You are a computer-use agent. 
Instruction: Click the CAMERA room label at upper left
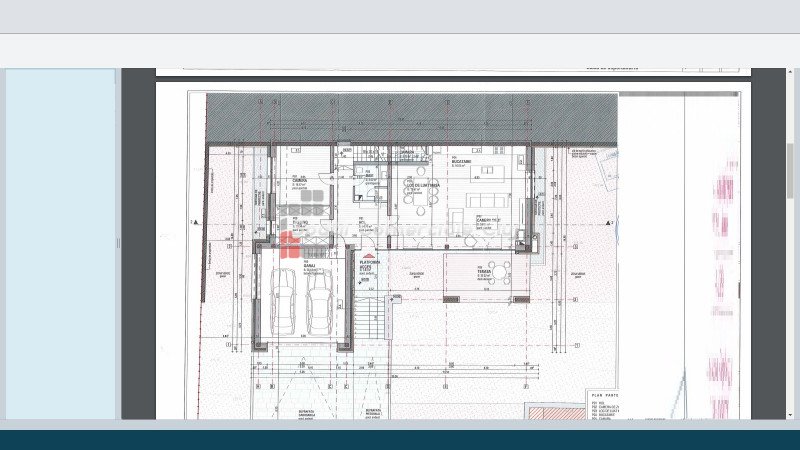pyautogui.click(x=299, y=182)
